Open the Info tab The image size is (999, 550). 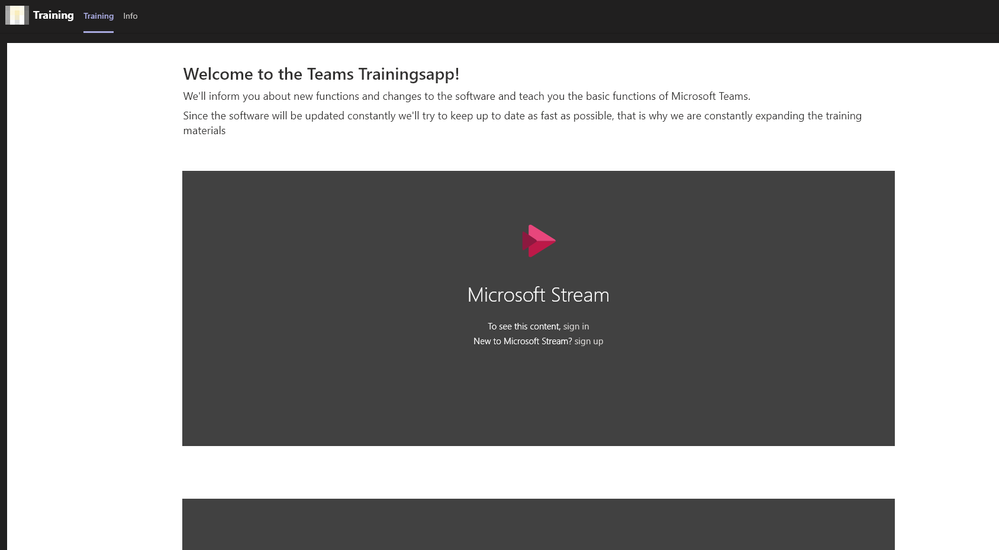(x=130, y=16)
